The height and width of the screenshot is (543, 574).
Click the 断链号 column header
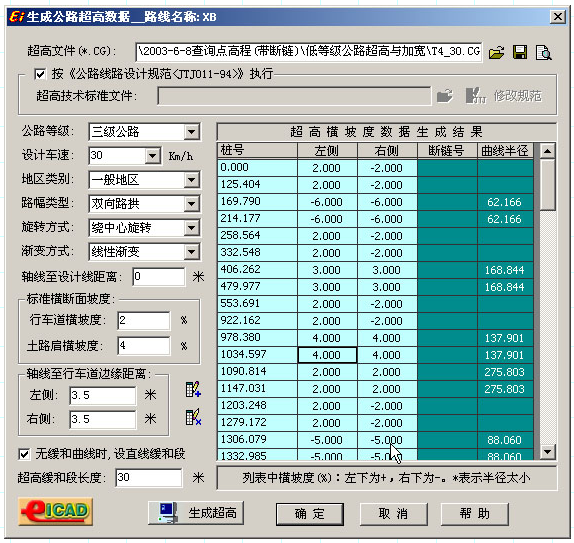[447, 150]
